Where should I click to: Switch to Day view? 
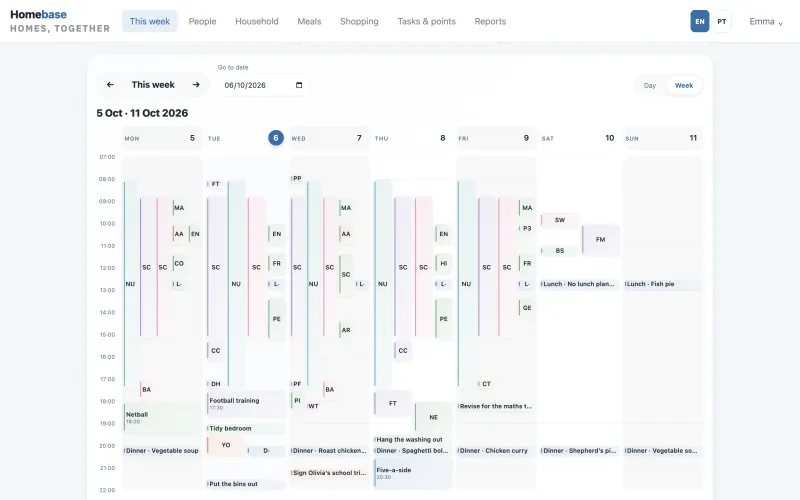point(649,85)
